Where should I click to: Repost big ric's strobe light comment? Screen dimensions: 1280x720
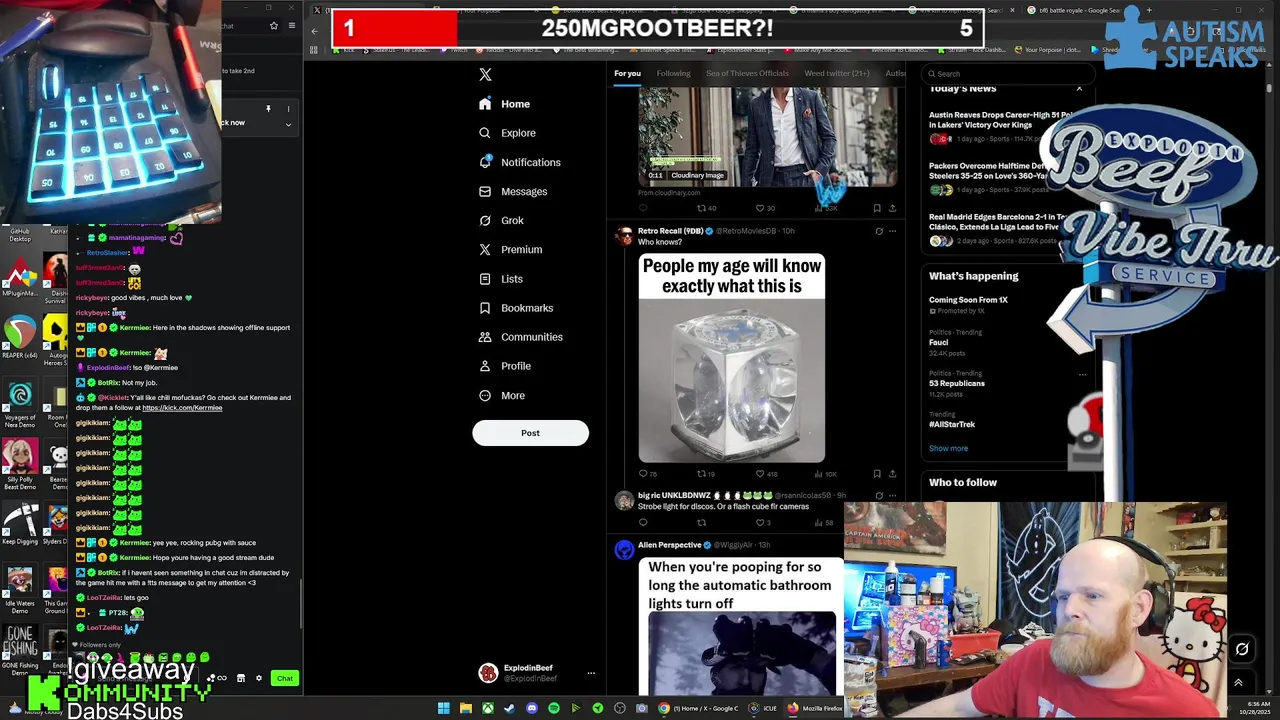click(x=701, y=522)
